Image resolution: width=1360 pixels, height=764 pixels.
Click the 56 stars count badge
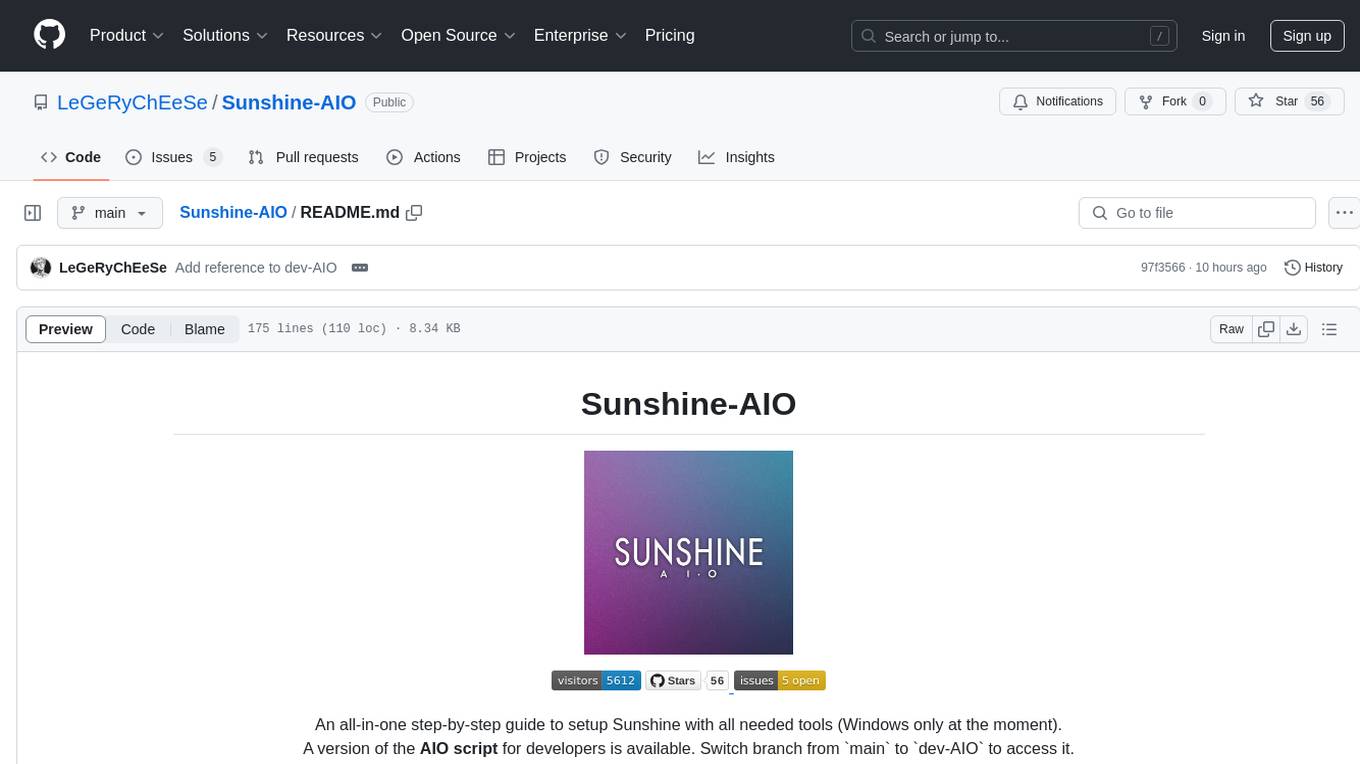717,681
